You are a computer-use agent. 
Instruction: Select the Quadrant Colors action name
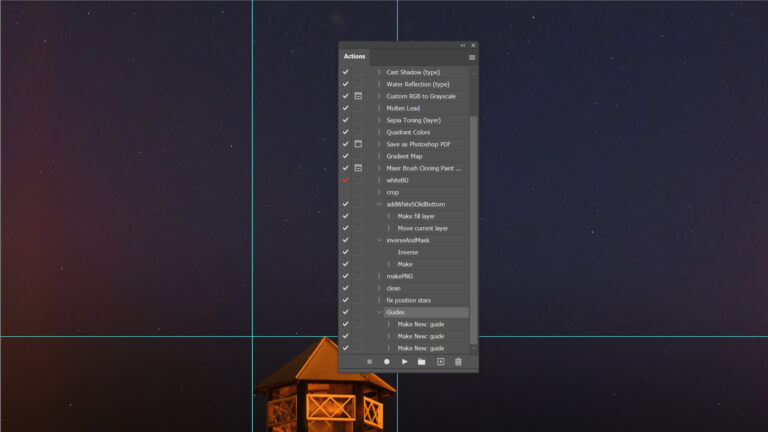[408, 132]
